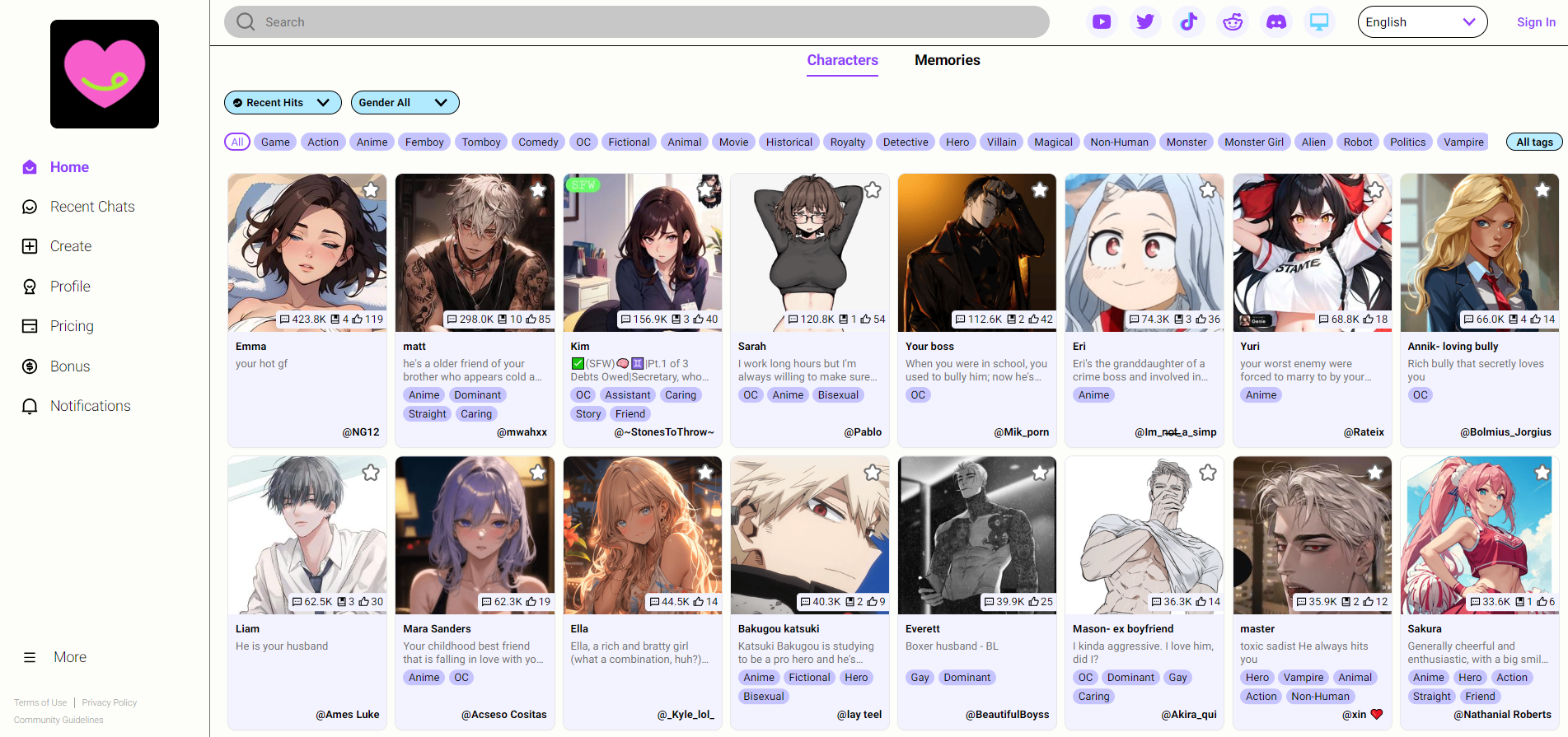Click the Pricing card icon
The image size is (1568, 737).
coord(30,326)
